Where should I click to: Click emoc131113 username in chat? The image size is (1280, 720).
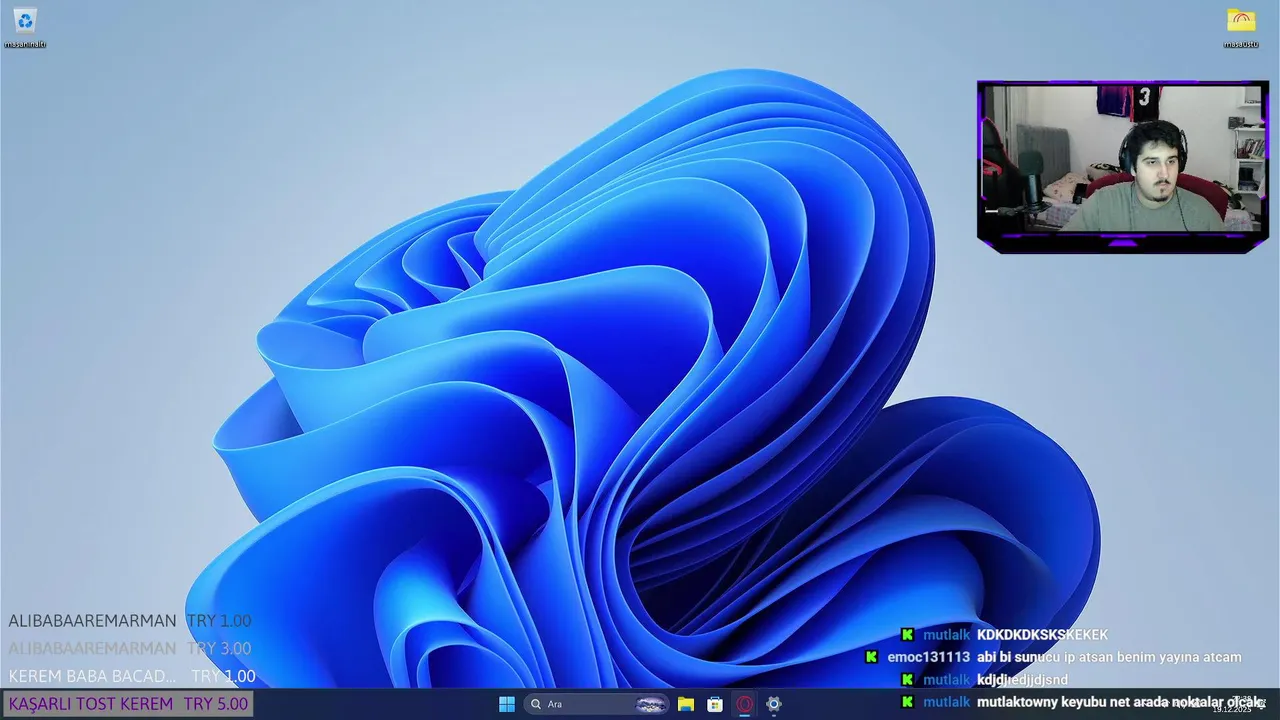[x=928, y=657]
